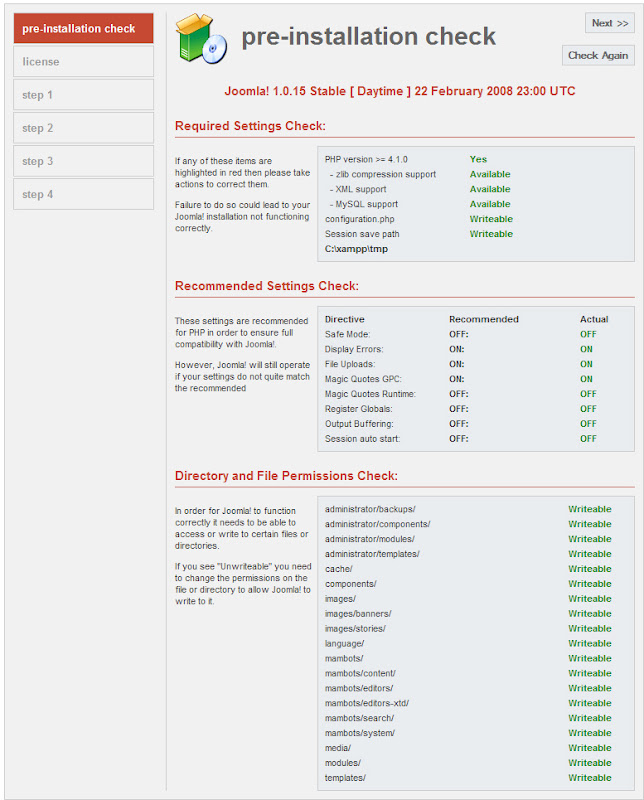This screenshot has height=800, width=644.
Task: Click the mambots/system/ directory entry
Action: pos(360,733)
